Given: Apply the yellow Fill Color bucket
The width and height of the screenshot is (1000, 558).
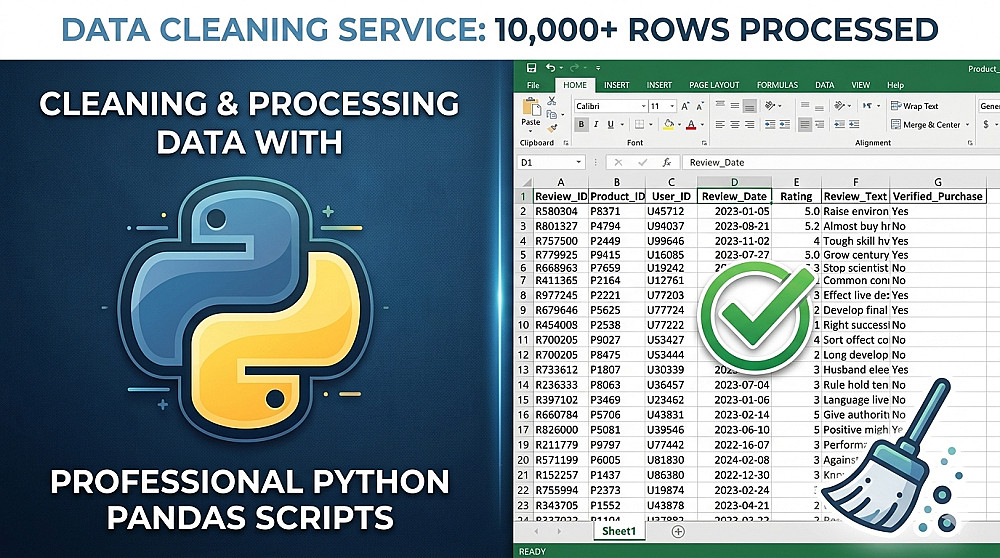Looking at the screenshot, I should 668,124.
